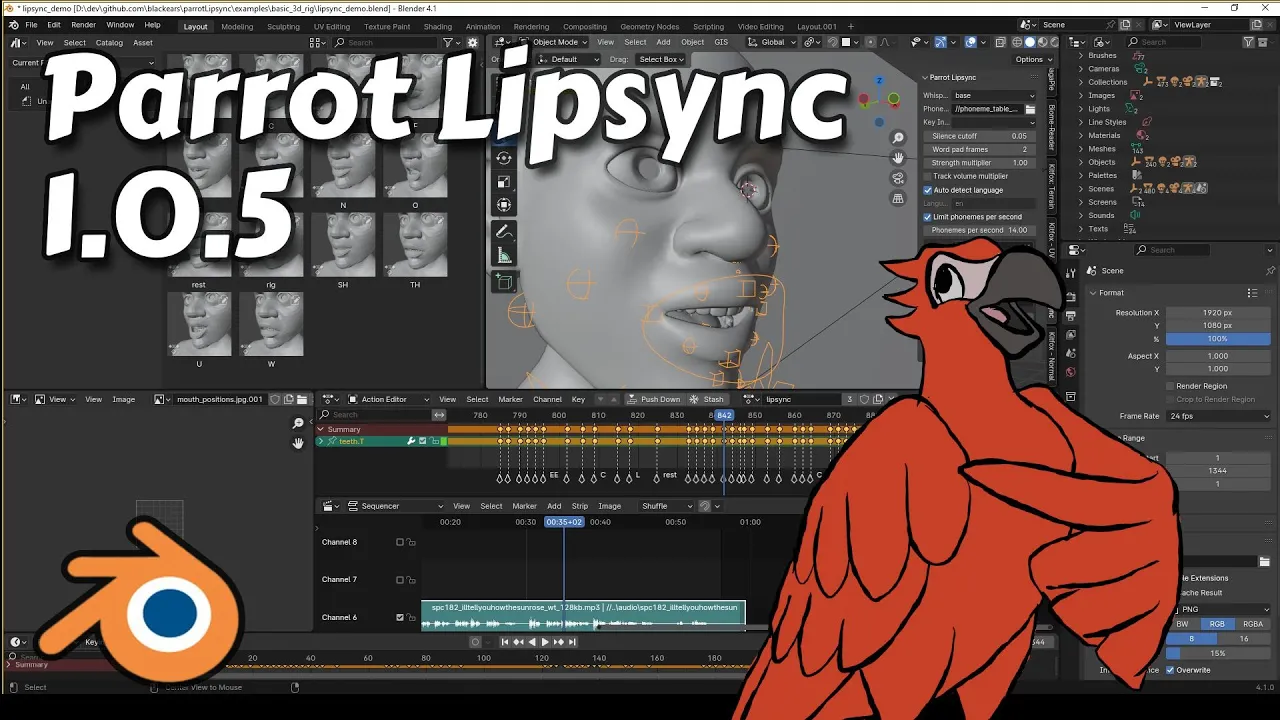Open Action Editor mode dropdown
The height and width of the screenshot is (720, 1280).
coord(390,399)
